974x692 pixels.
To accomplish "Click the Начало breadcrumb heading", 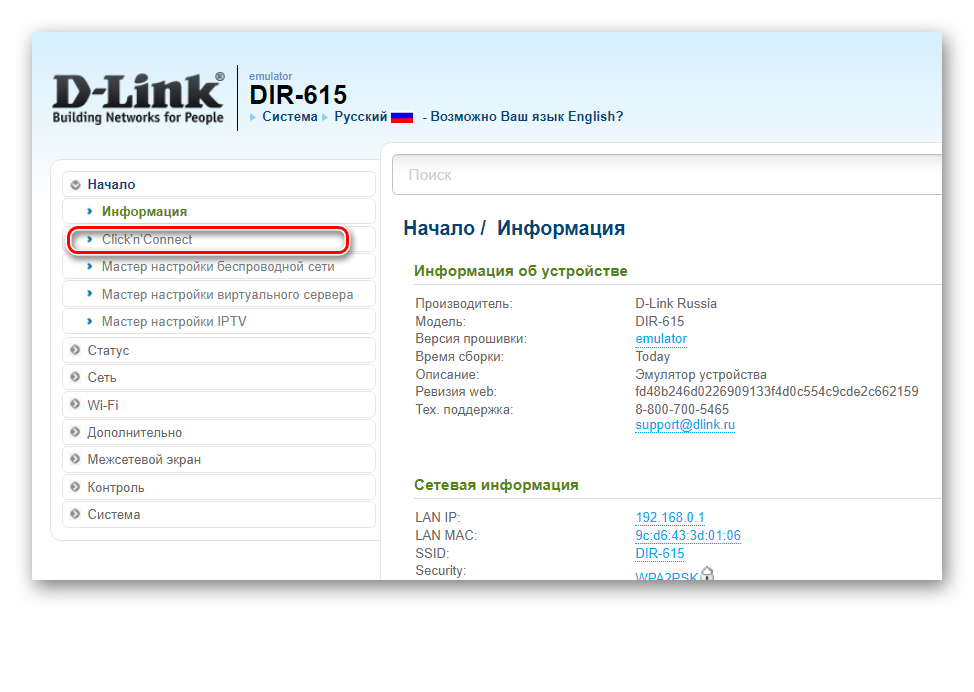I will [x=439, y=228].
